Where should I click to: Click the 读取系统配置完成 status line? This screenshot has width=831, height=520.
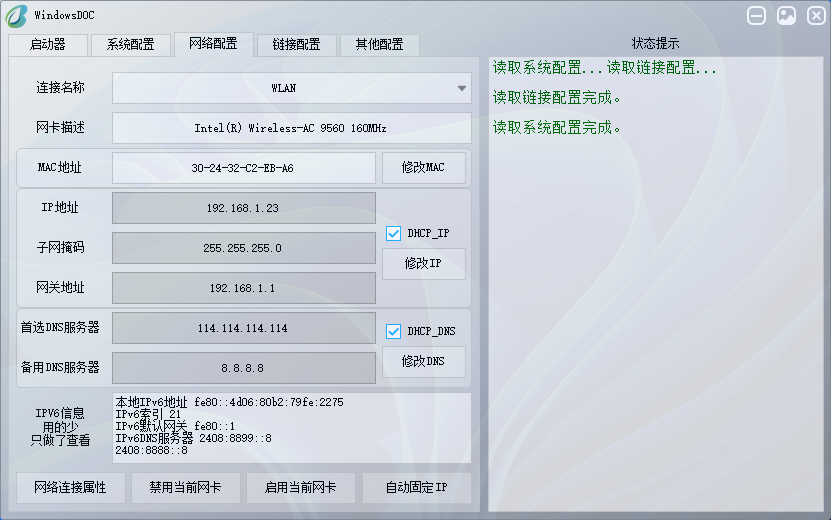pos(556,127)
